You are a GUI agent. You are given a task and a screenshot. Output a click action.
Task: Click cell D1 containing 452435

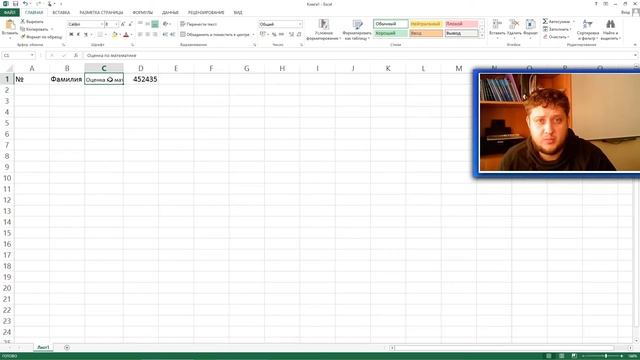pos(141,79)
